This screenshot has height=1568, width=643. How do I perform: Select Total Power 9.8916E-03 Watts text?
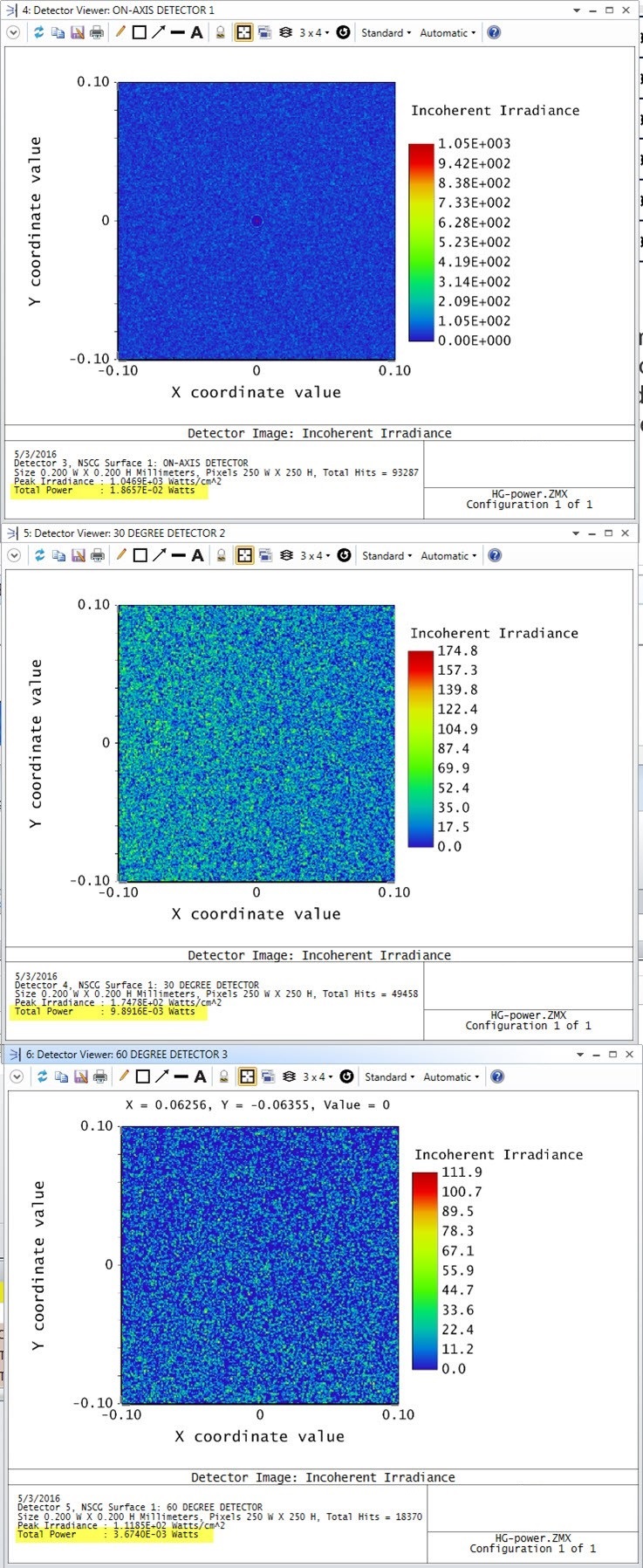[x=105, y=1012]
